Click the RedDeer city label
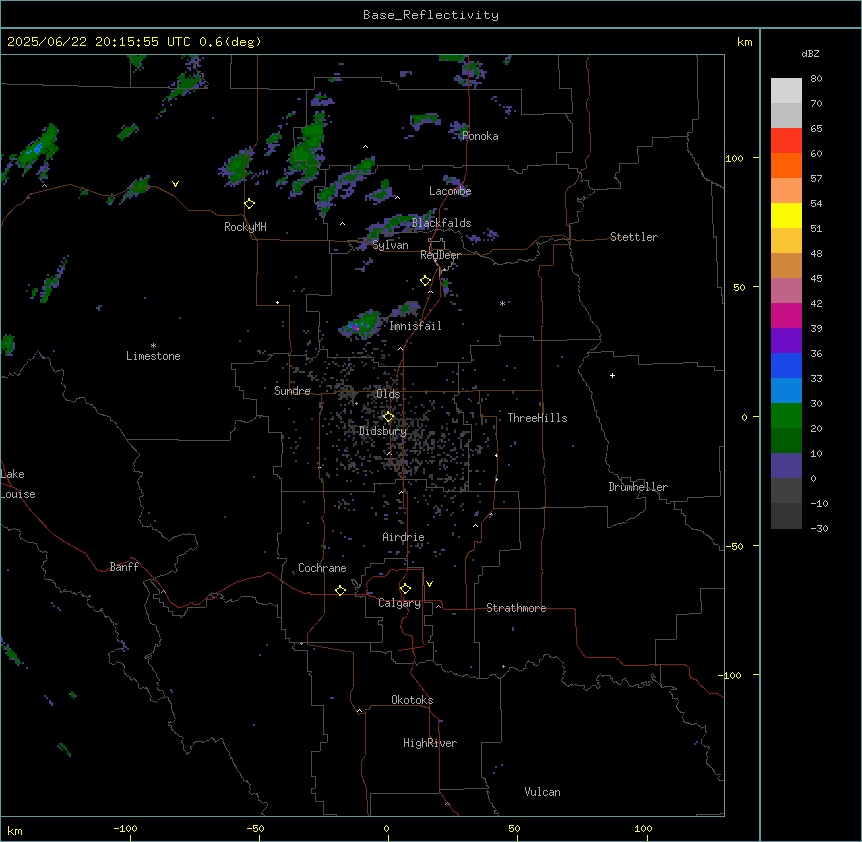This screenshot has width=862, height=842. [x=440, y=255]
